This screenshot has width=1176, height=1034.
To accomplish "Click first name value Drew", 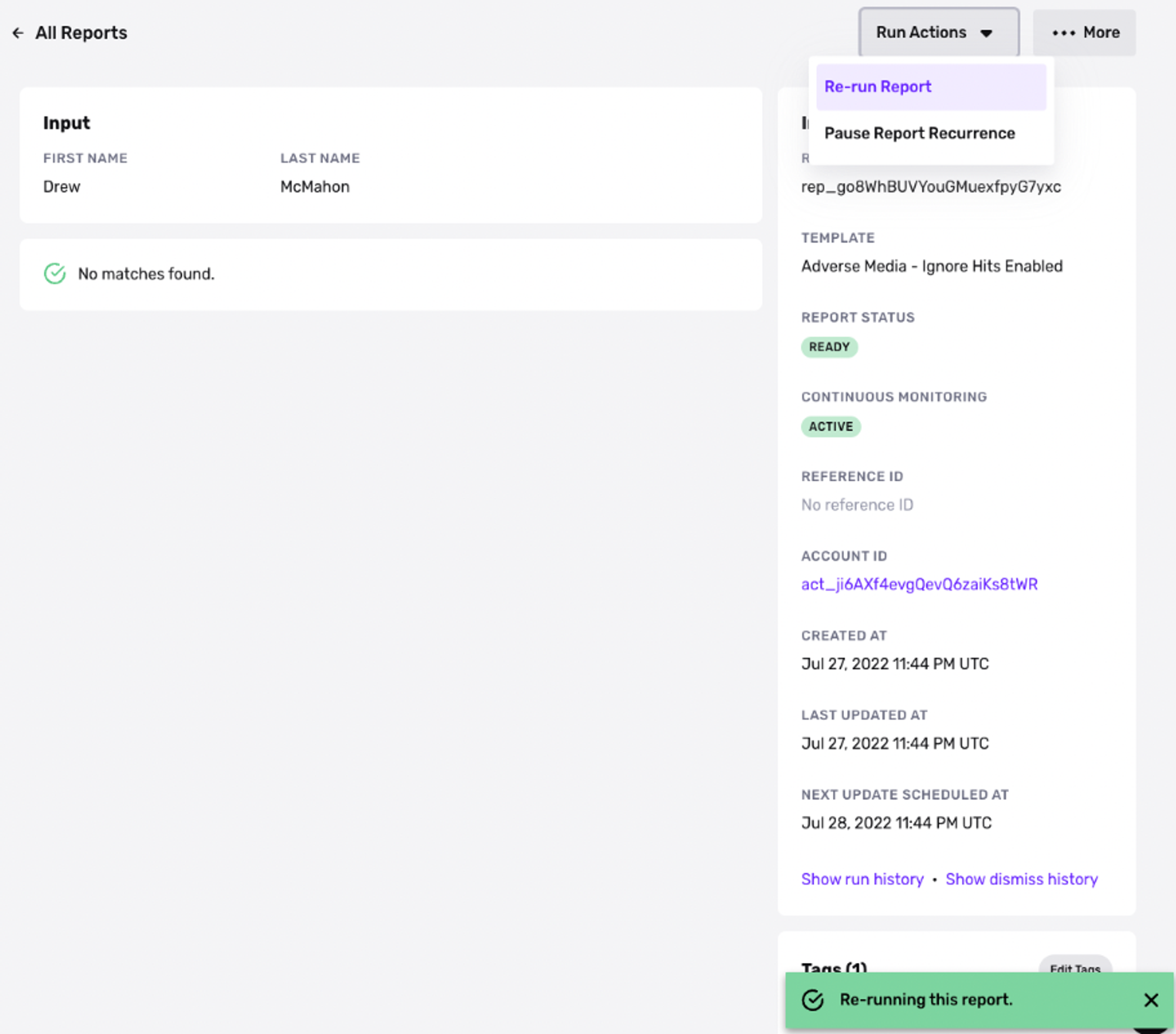I will (x=62, y=187).
